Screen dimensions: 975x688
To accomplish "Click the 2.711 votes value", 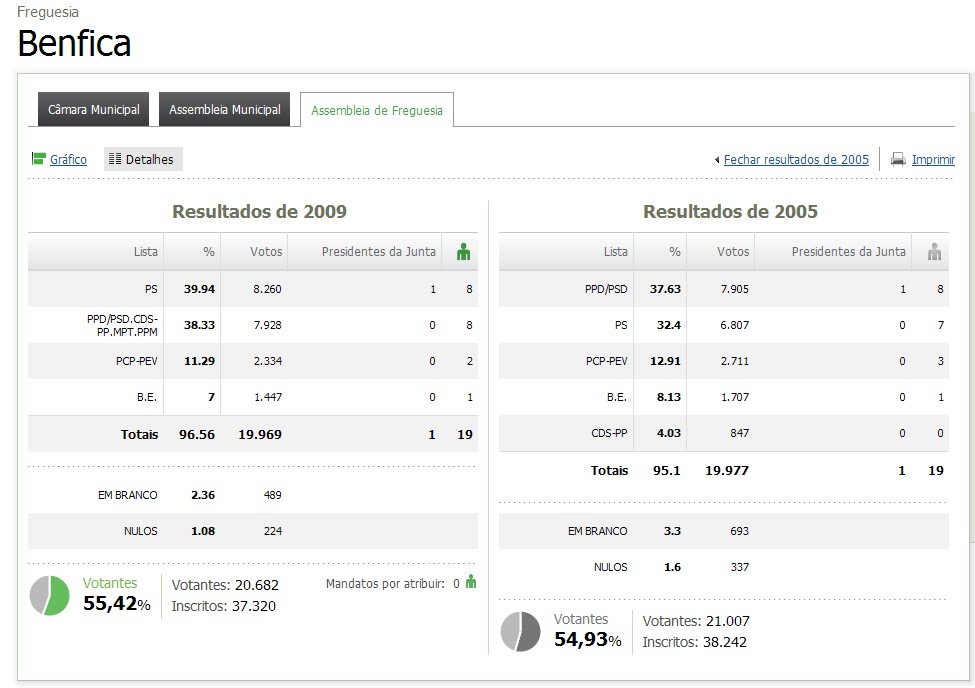I will (x=735, y=361).
